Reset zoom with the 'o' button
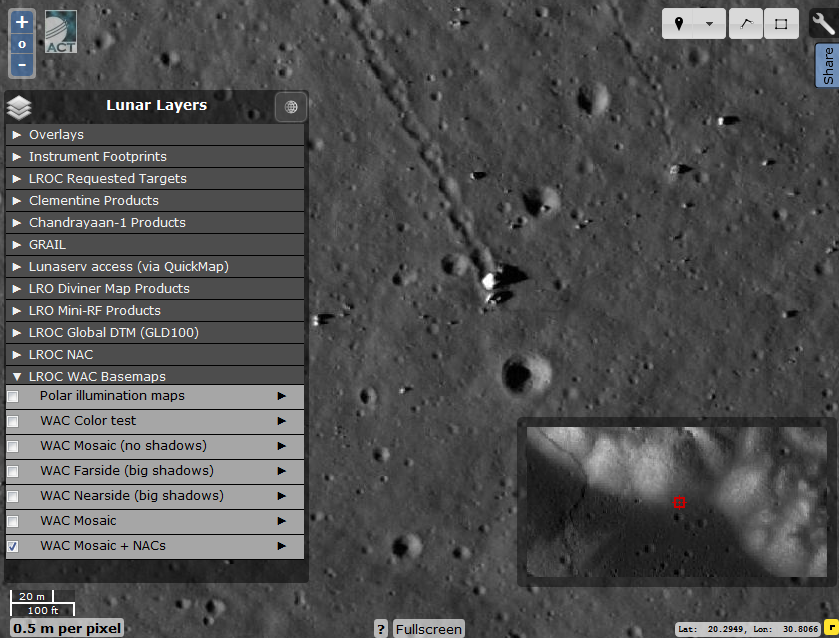839x638 pixels. tap(22, 44)
